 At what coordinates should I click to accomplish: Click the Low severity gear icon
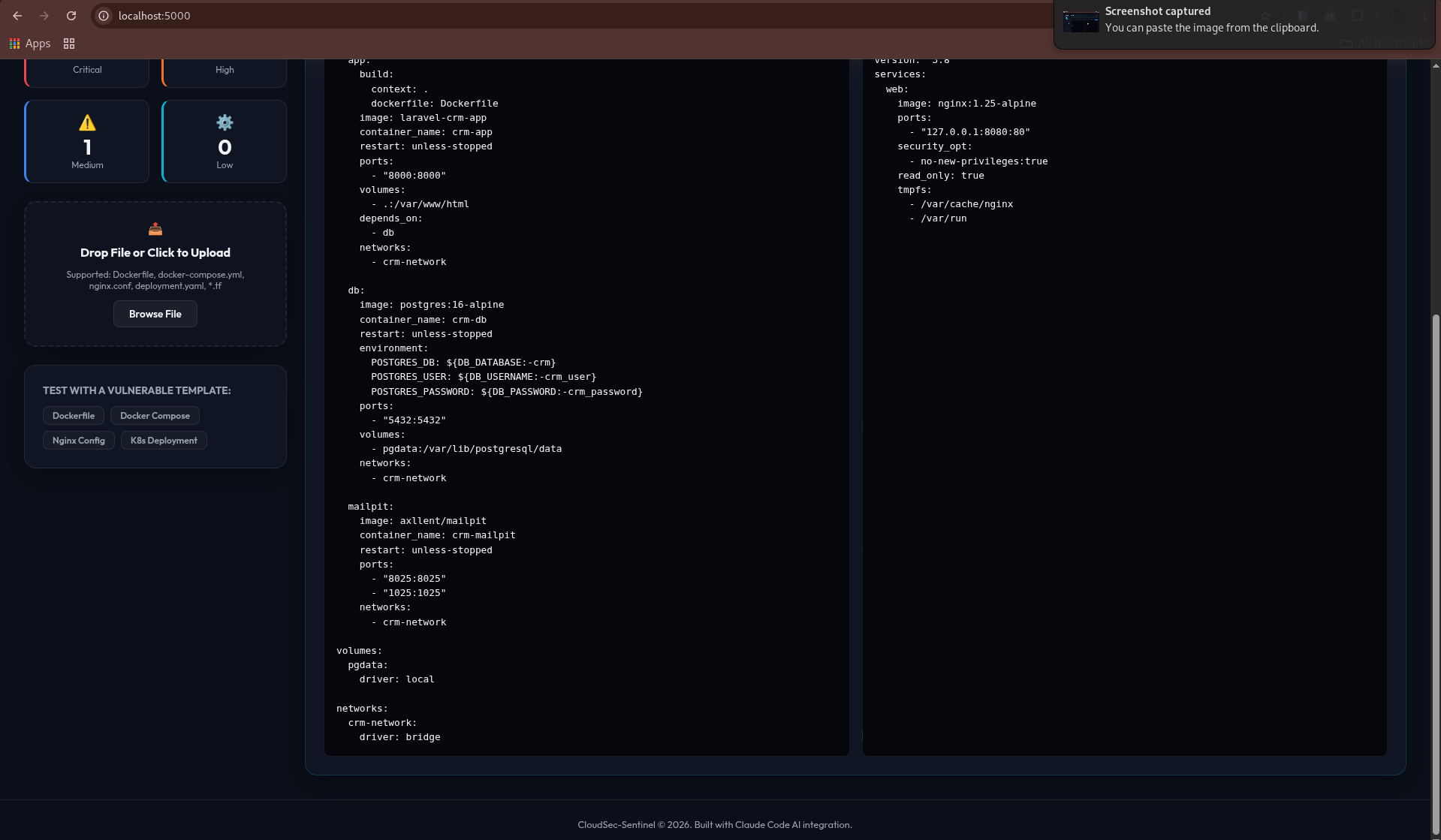coord(225,122)
